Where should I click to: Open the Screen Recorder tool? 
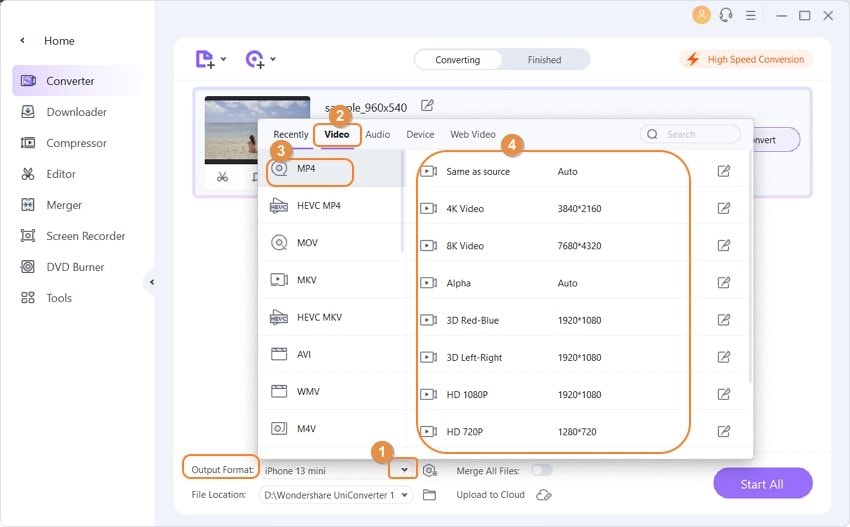(x=73, y=236)
